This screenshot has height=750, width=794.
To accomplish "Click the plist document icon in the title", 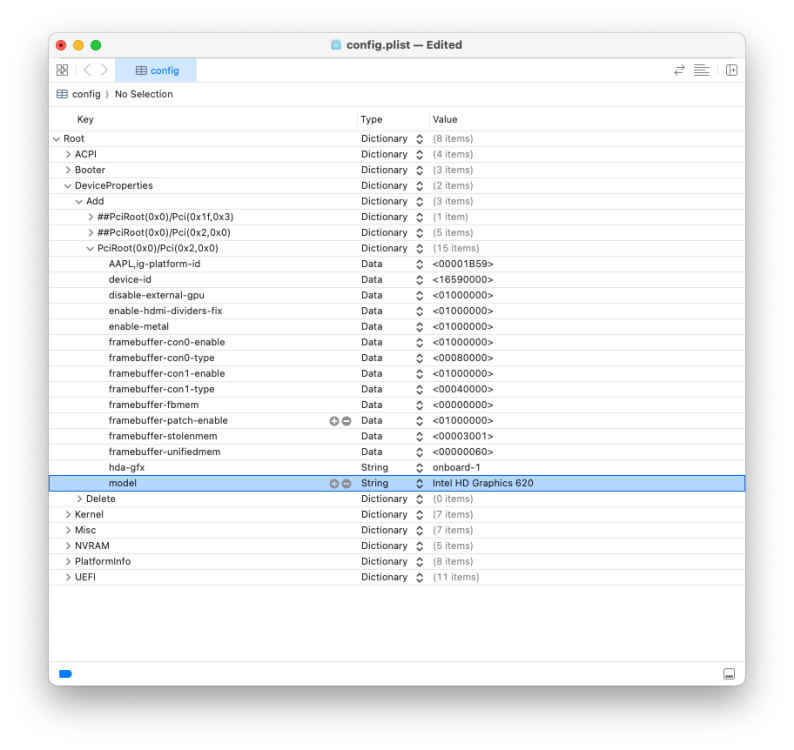I will [x=336, y=45].
